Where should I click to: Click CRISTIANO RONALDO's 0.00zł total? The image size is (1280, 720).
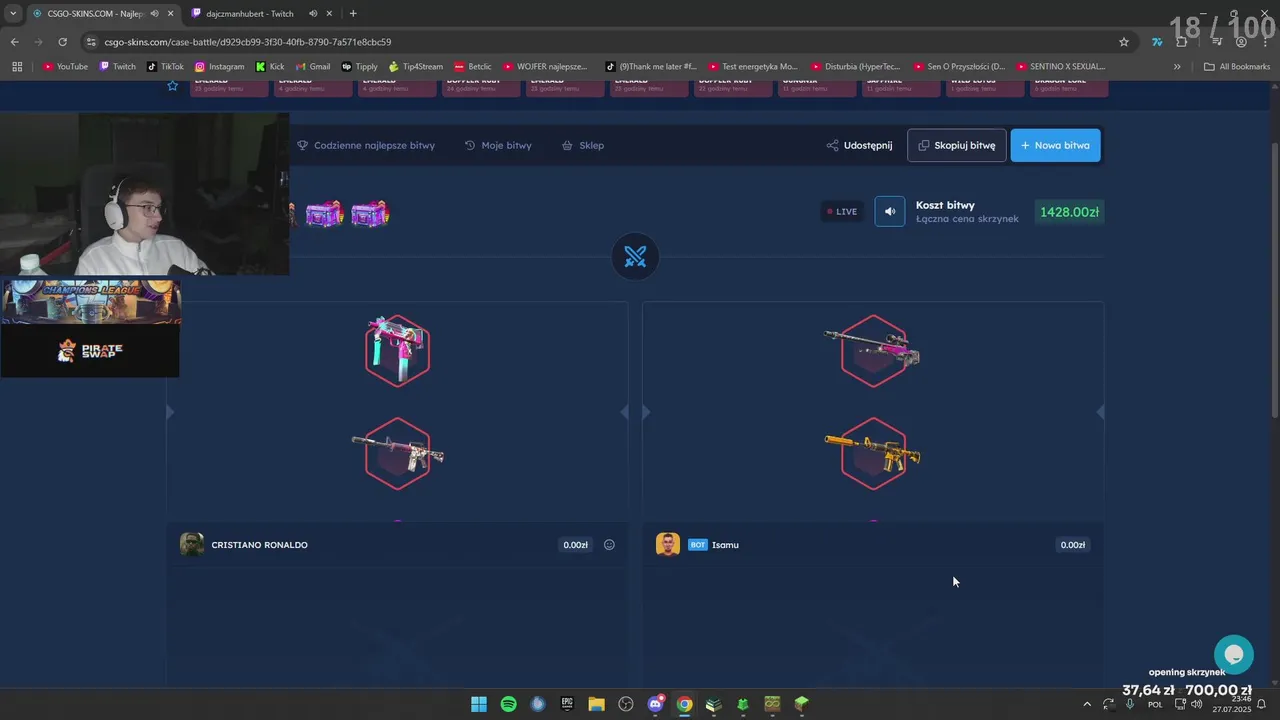[575, 545]
